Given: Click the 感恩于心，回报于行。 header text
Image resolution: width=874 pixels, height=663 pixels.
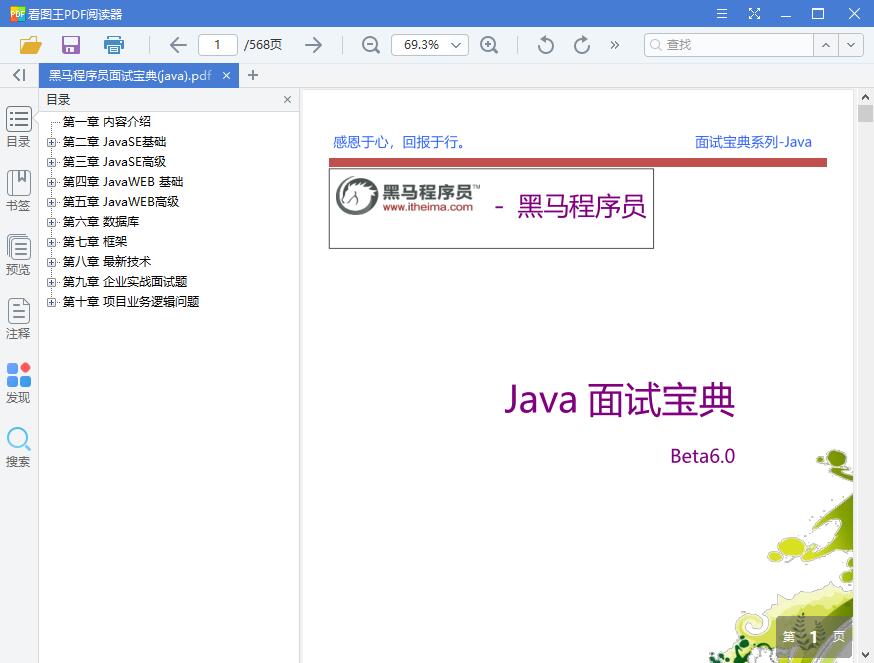Looking at the screenshot, I should [x=399, y=142].
